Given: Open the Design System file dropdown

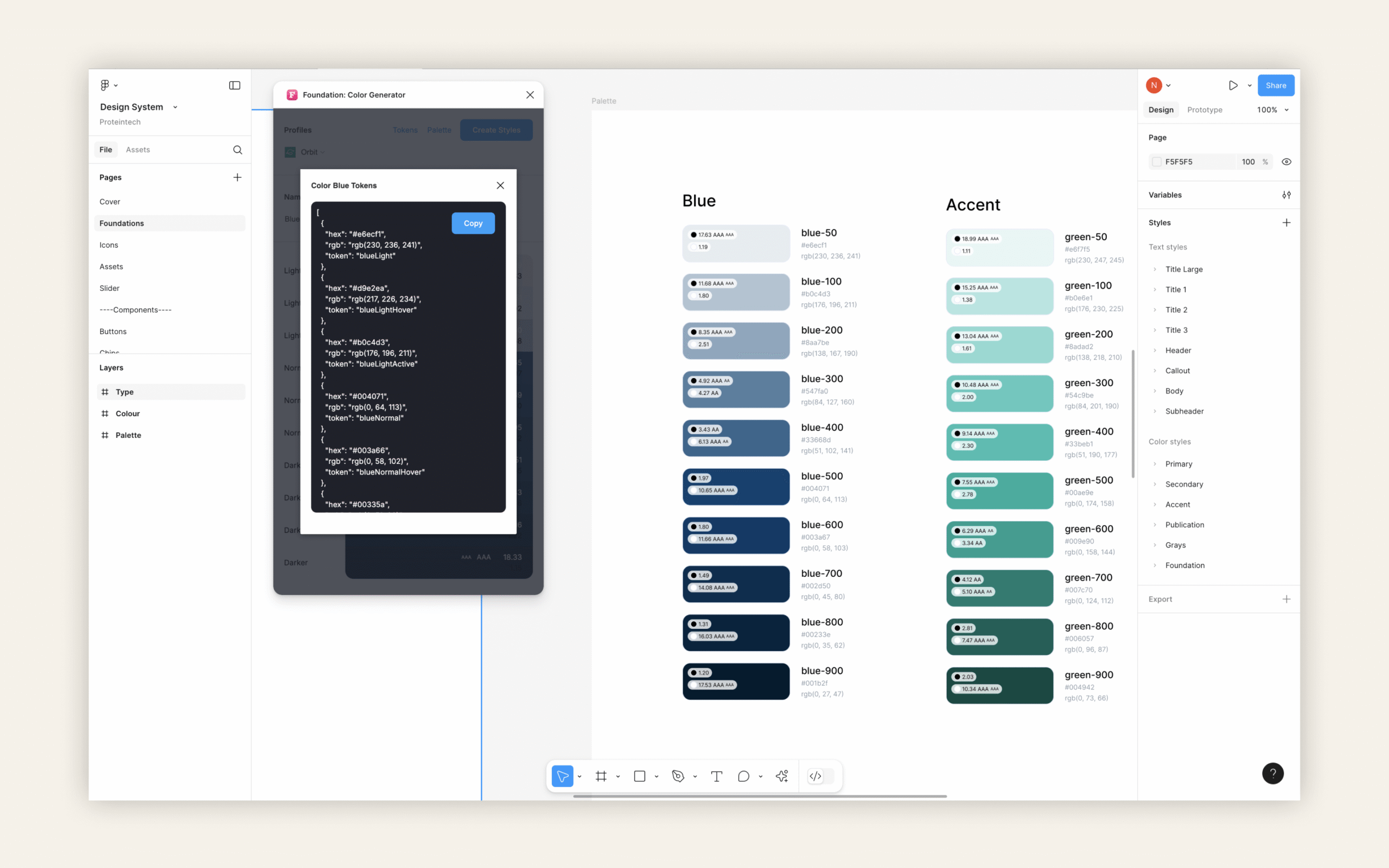Looking at the screenshot, I should (175, 107).
